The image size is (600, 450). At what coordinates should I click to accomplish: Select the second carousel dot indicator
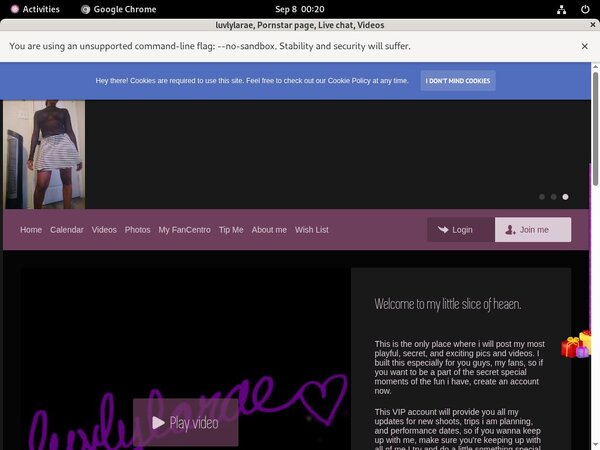(553, 197)
